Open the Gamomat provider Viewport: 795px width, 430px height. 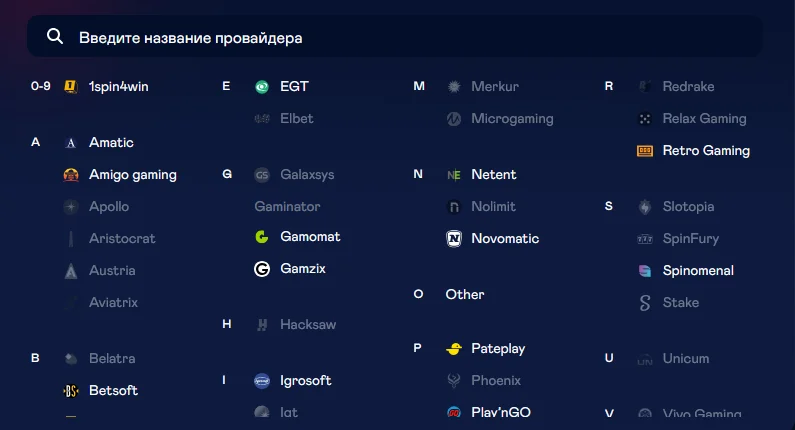(x=310, y=237)
